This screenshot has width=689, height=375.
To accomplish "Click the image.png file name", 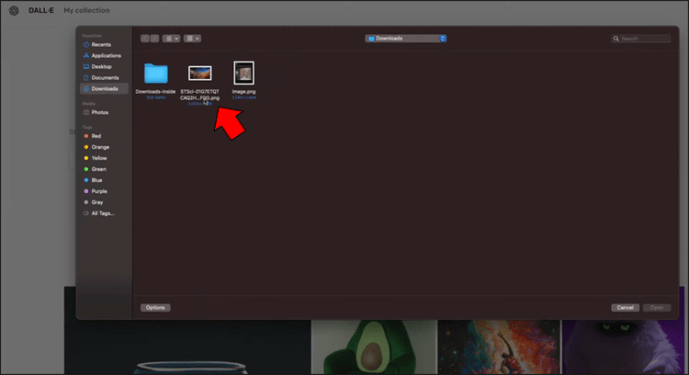I will [x=244, y=91].
